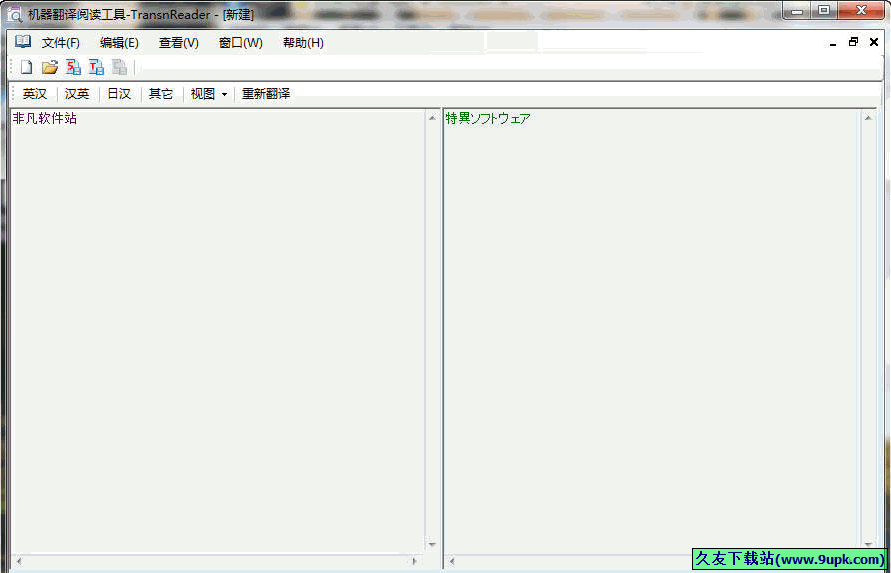Click the book icon beside 文件 menu

(23, 42)
